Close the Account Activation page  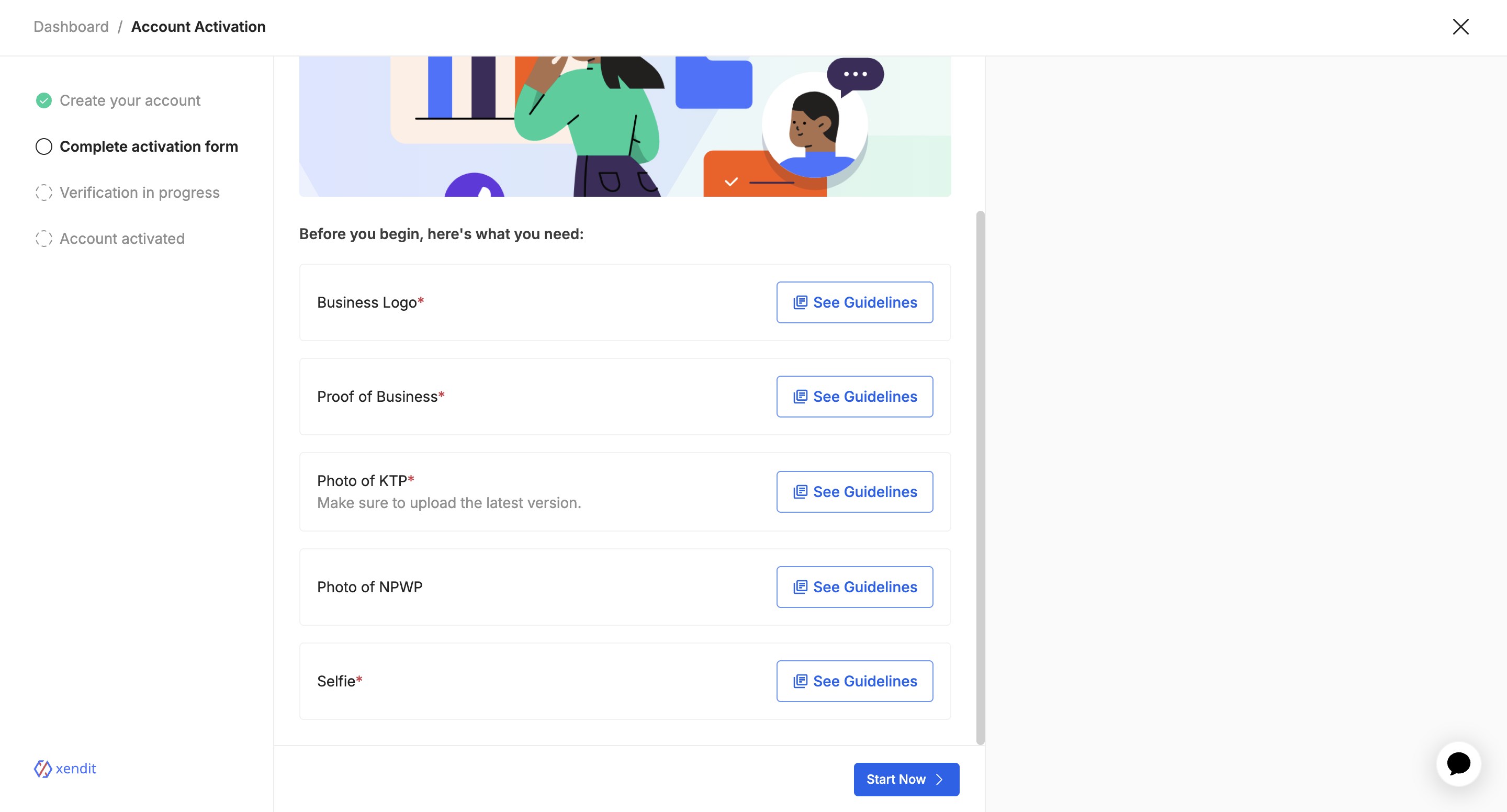pos(1460,27)
